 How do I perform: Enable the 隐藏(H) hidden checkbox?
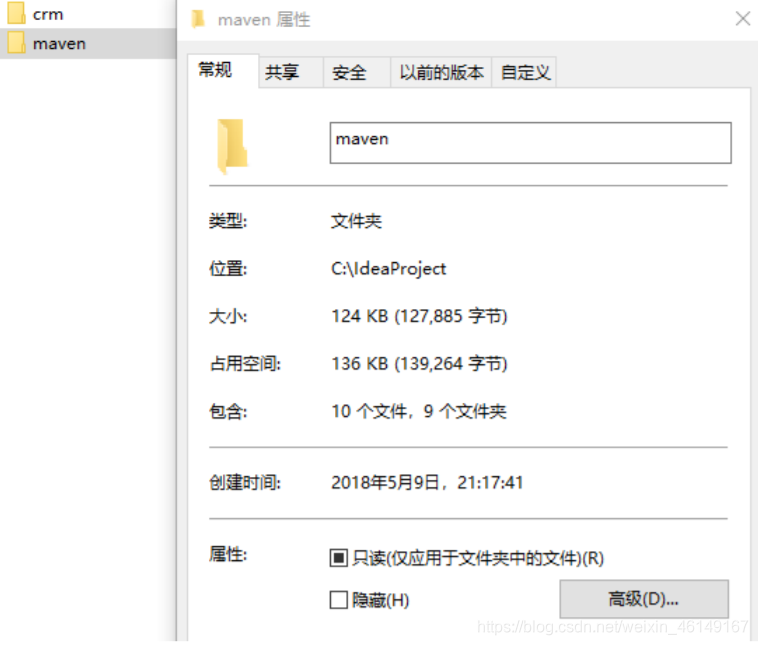click(x=338, y=600)
